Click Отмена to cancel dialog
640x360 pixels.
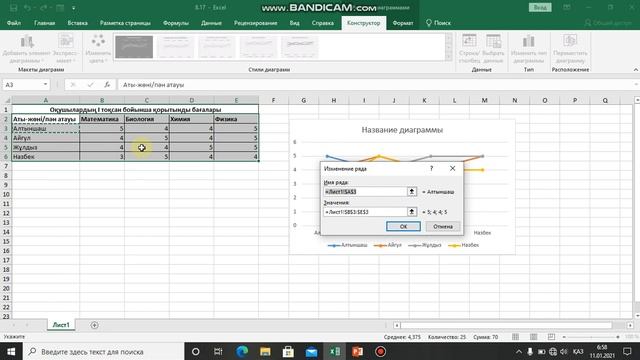(443, 226)
